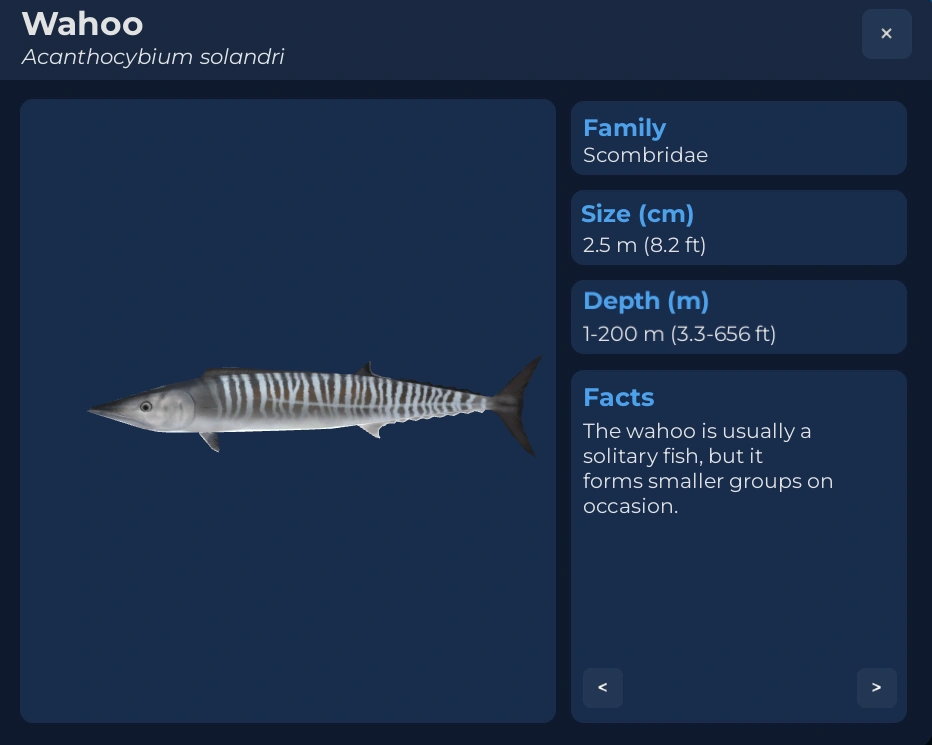Click the Depth (m) label

point(646,301)
